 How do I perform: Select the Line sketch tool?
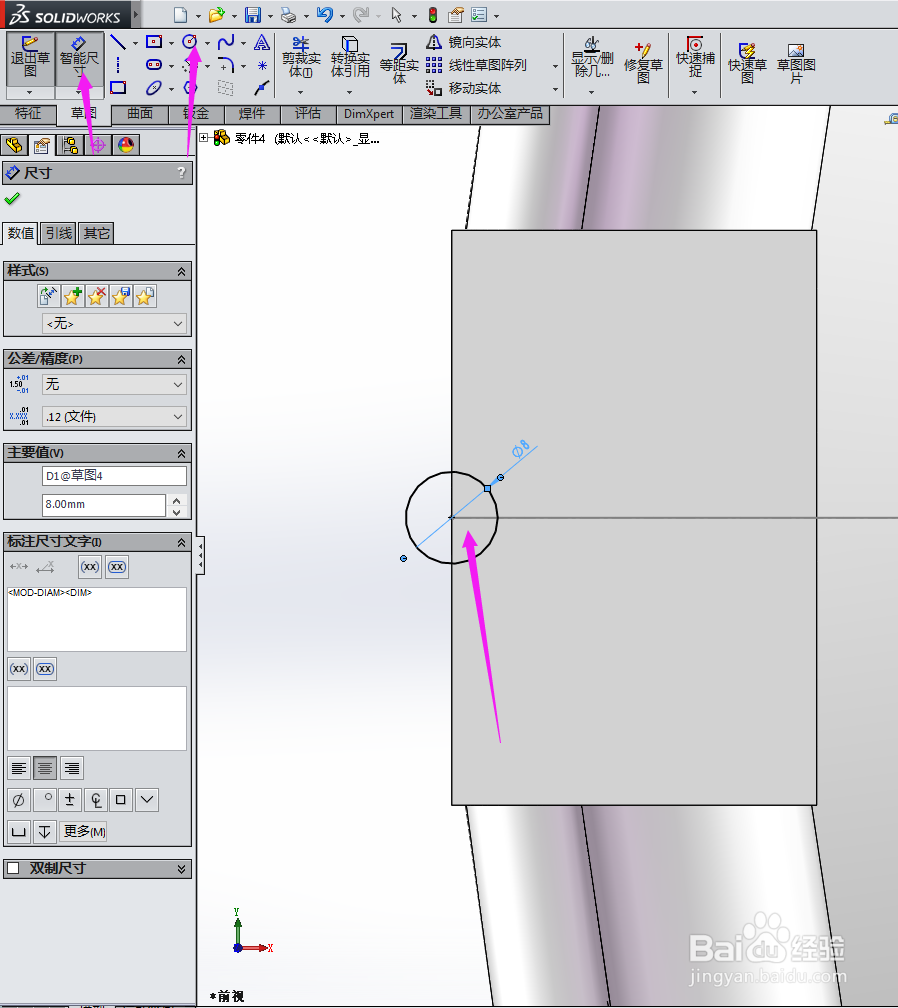pyautogui.click(x=118, y=42)
